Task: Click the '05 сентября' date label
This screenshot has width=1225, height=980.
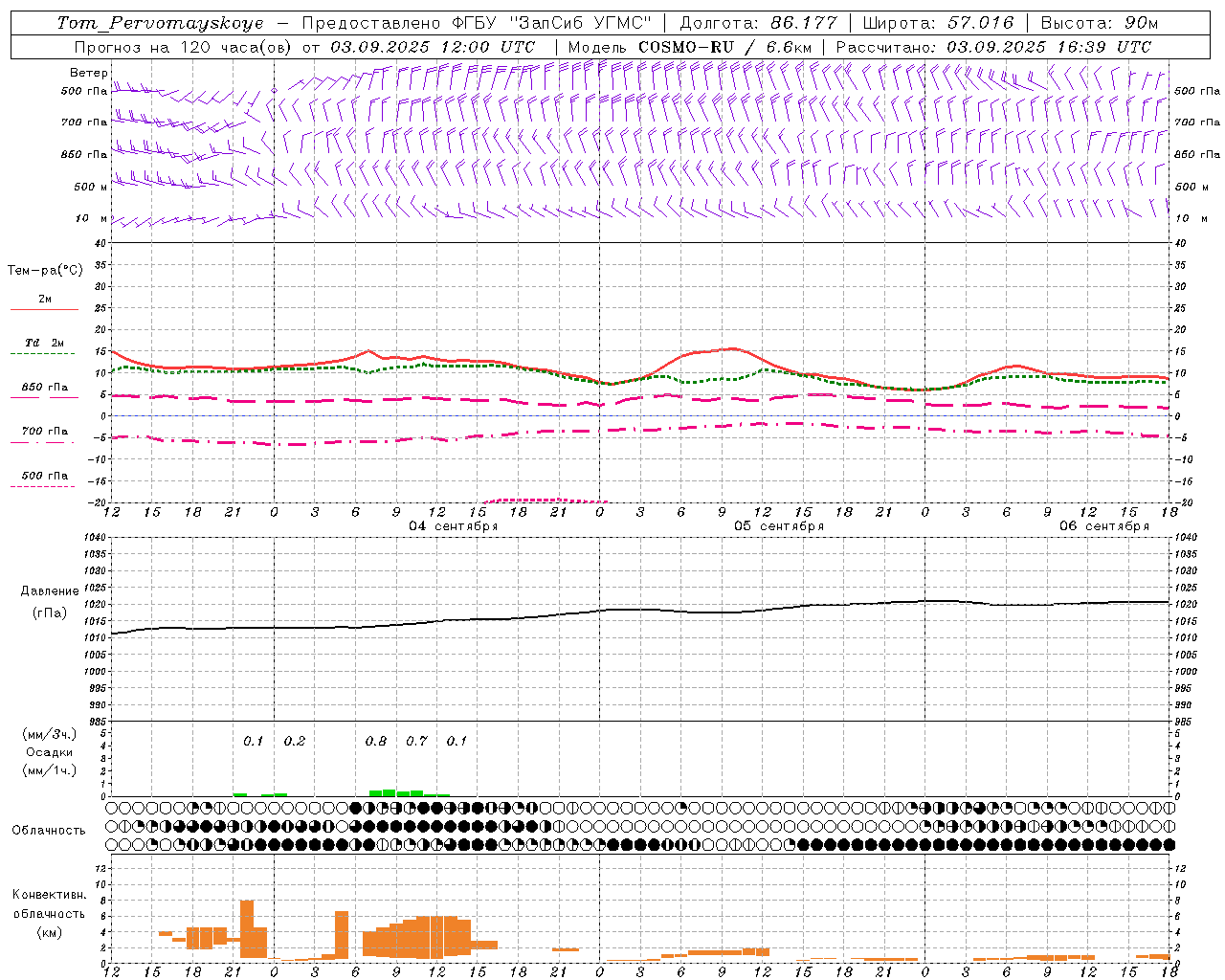Action: 779,526
